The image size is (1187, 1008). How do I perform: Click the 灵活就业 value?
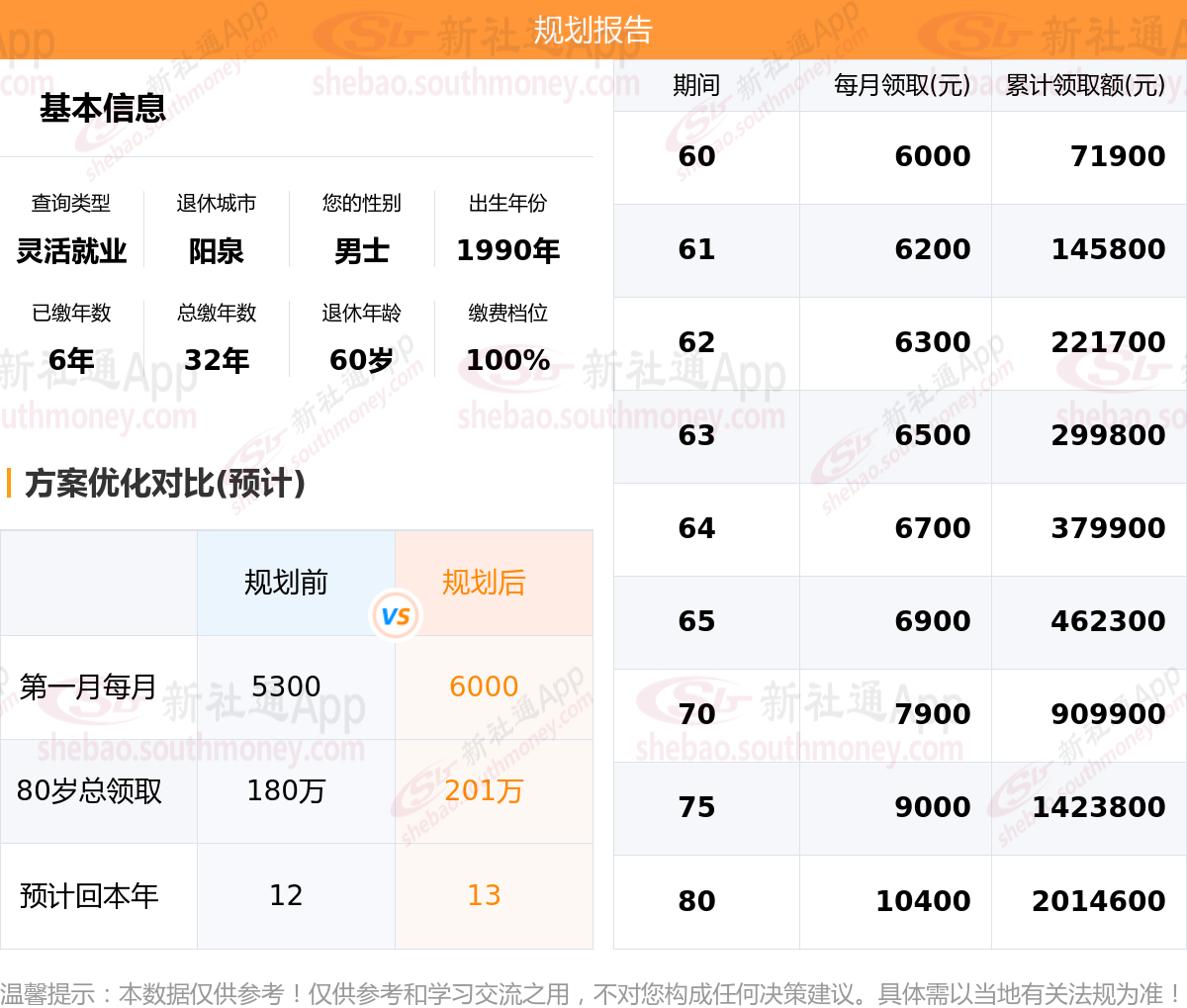tap(71, 251)
